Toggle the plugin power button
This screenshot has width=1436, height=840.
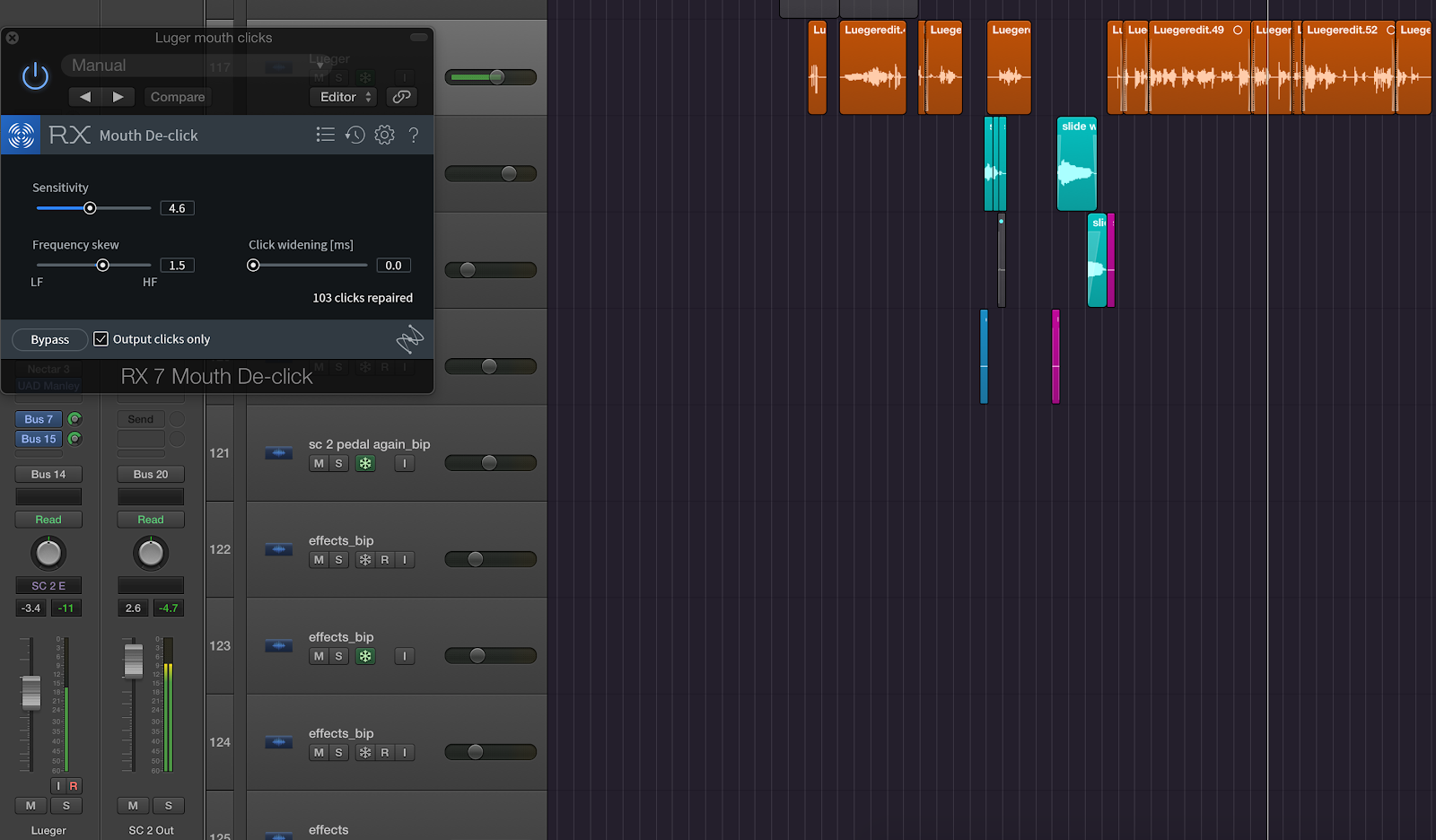(35, 76)
